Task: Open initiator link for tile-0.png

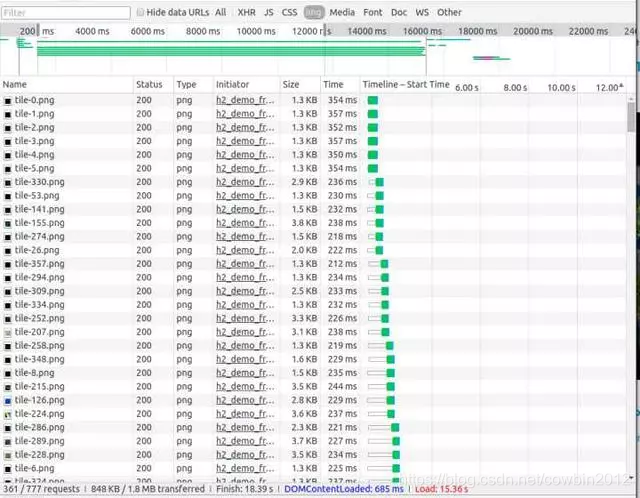Action: coord(245,100)
